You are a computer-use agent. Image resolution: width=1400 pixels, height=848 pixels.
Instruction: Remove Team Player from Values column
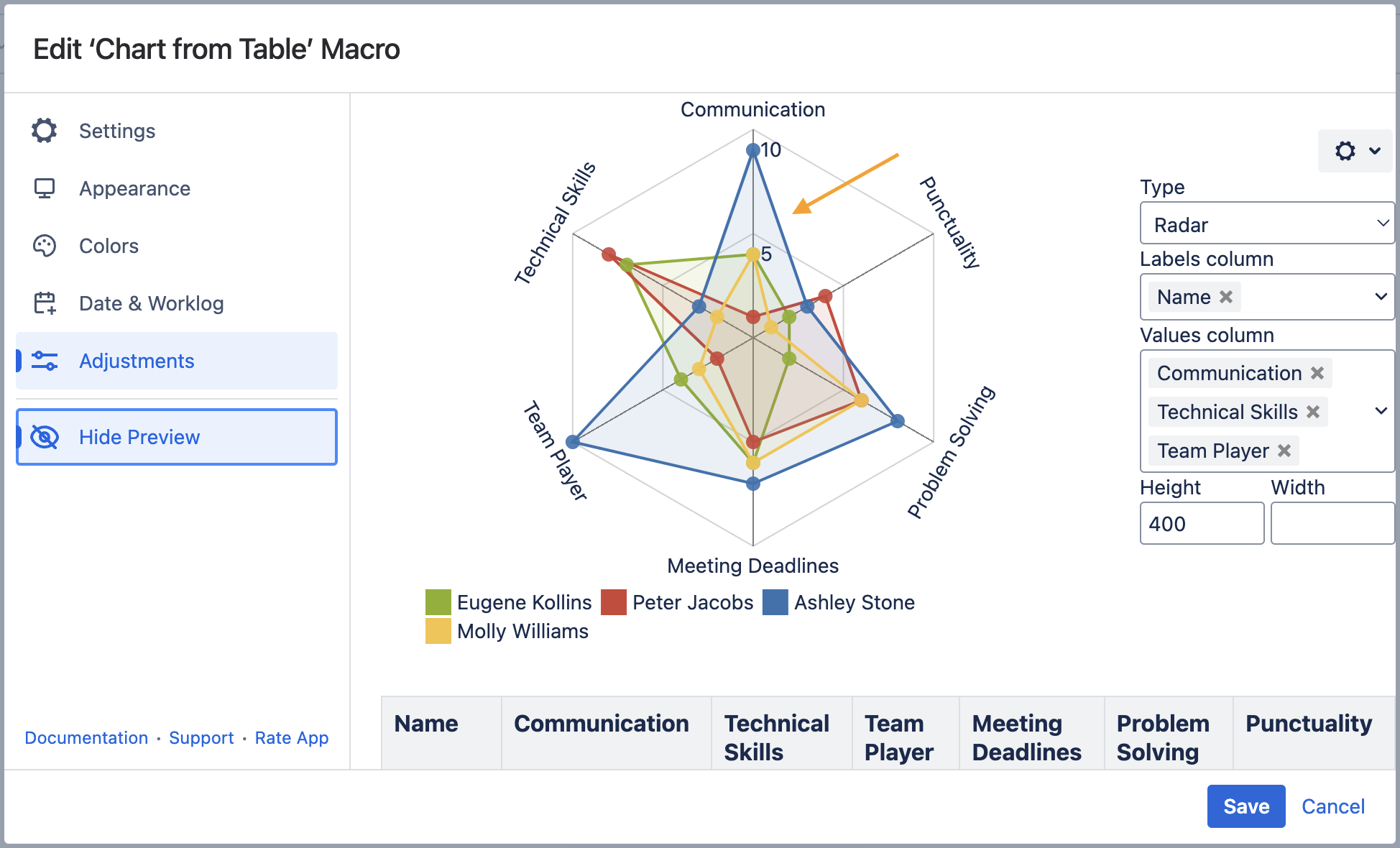click(1284, 451)
